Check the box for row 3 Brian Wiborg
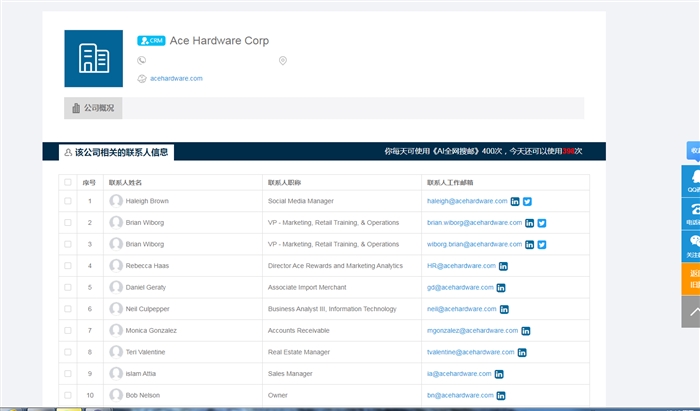Screen dimensions: 700x411 (68, 244)
